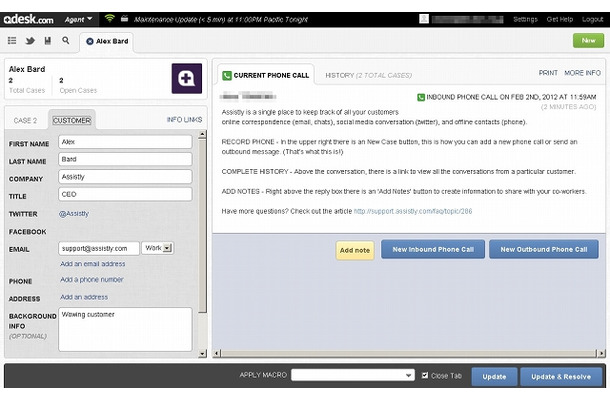
Task: Click the Add note button
Action: 355,250
